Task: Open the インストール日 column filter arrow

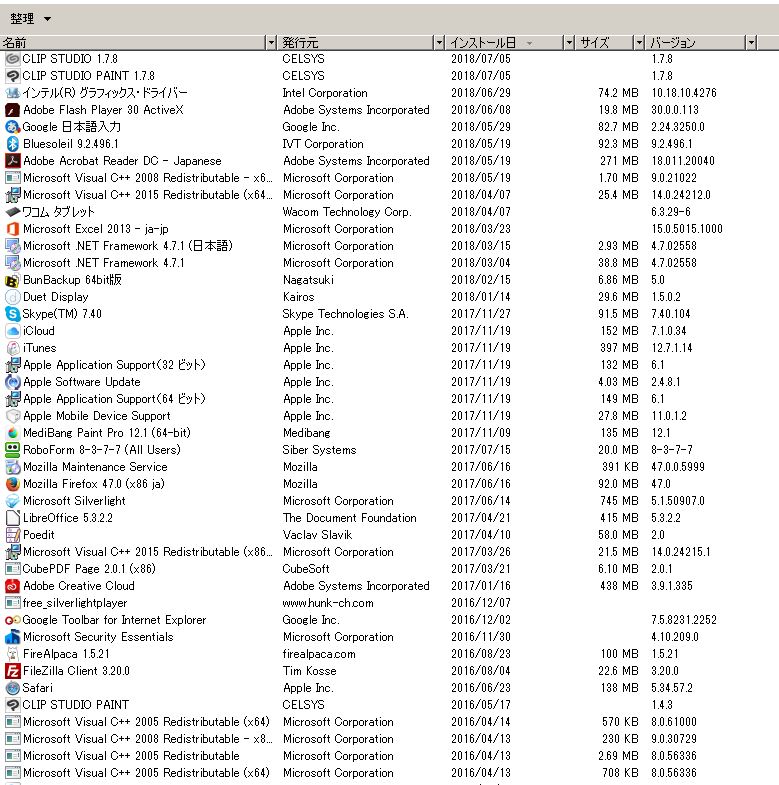Action: tap(569, 43)
